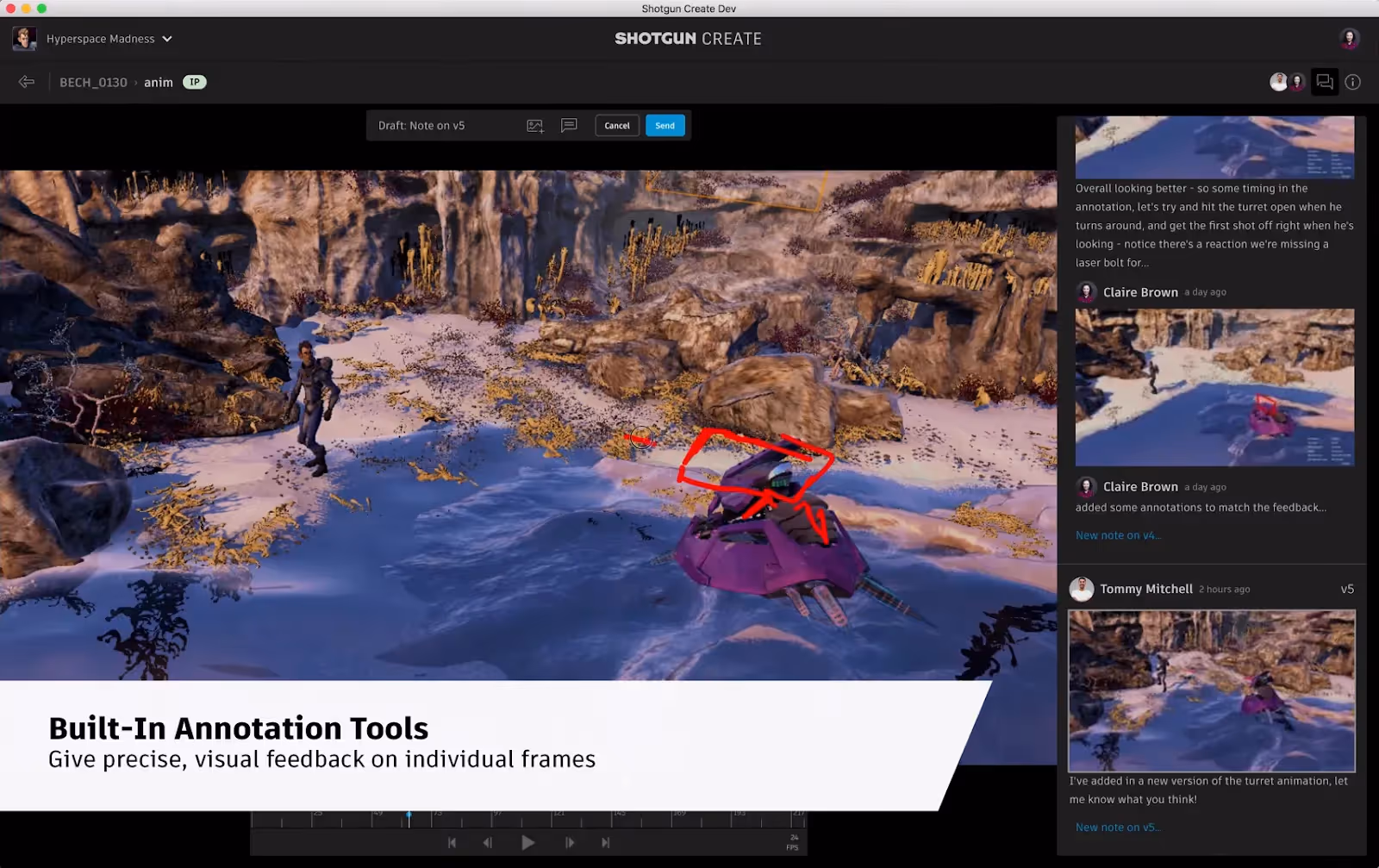
Task: Open Claire Brown's annotated frame thumbnail
Action: 1214,388
